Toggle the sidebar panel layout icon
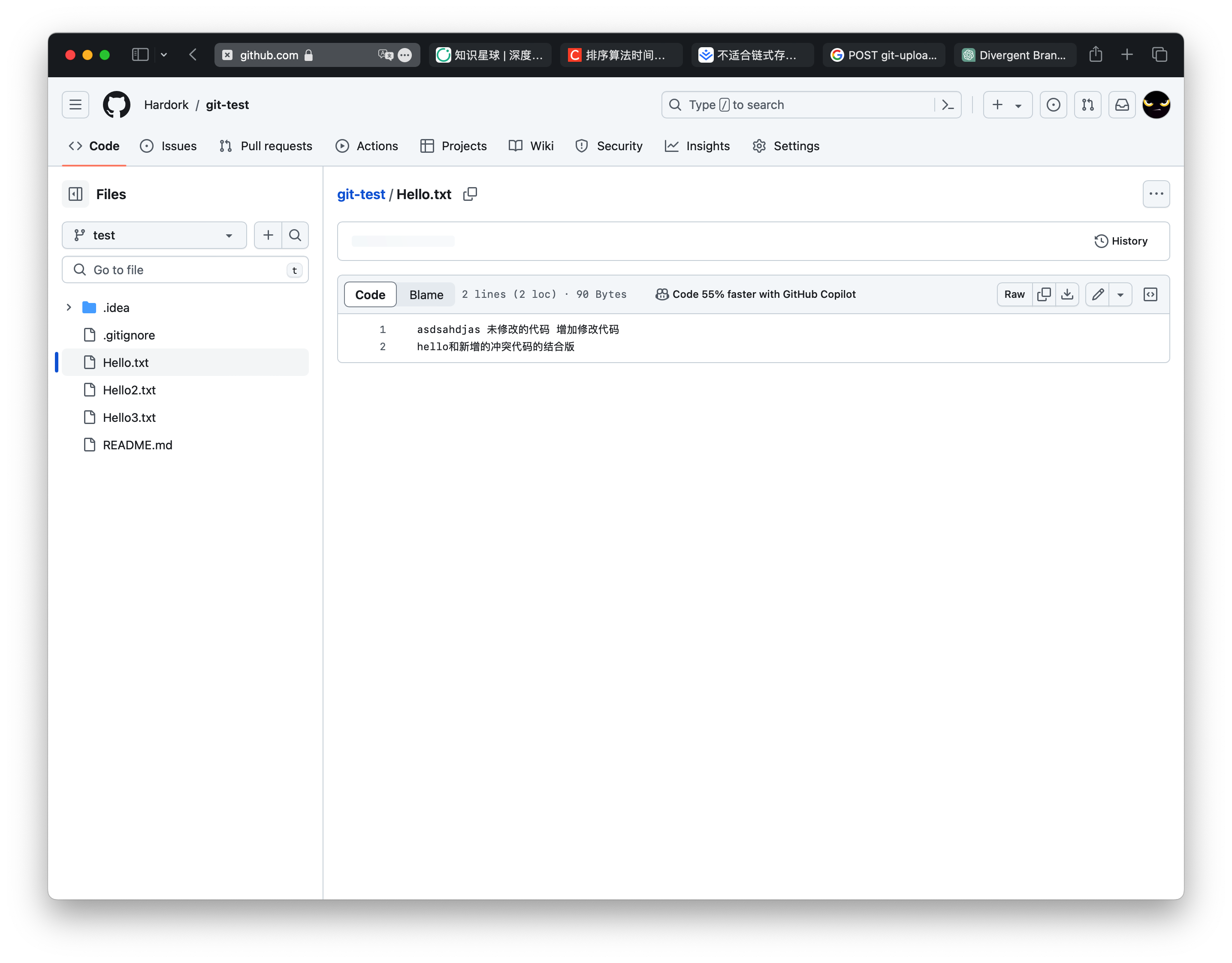1232x963 pixels. (x=76, y=194)
